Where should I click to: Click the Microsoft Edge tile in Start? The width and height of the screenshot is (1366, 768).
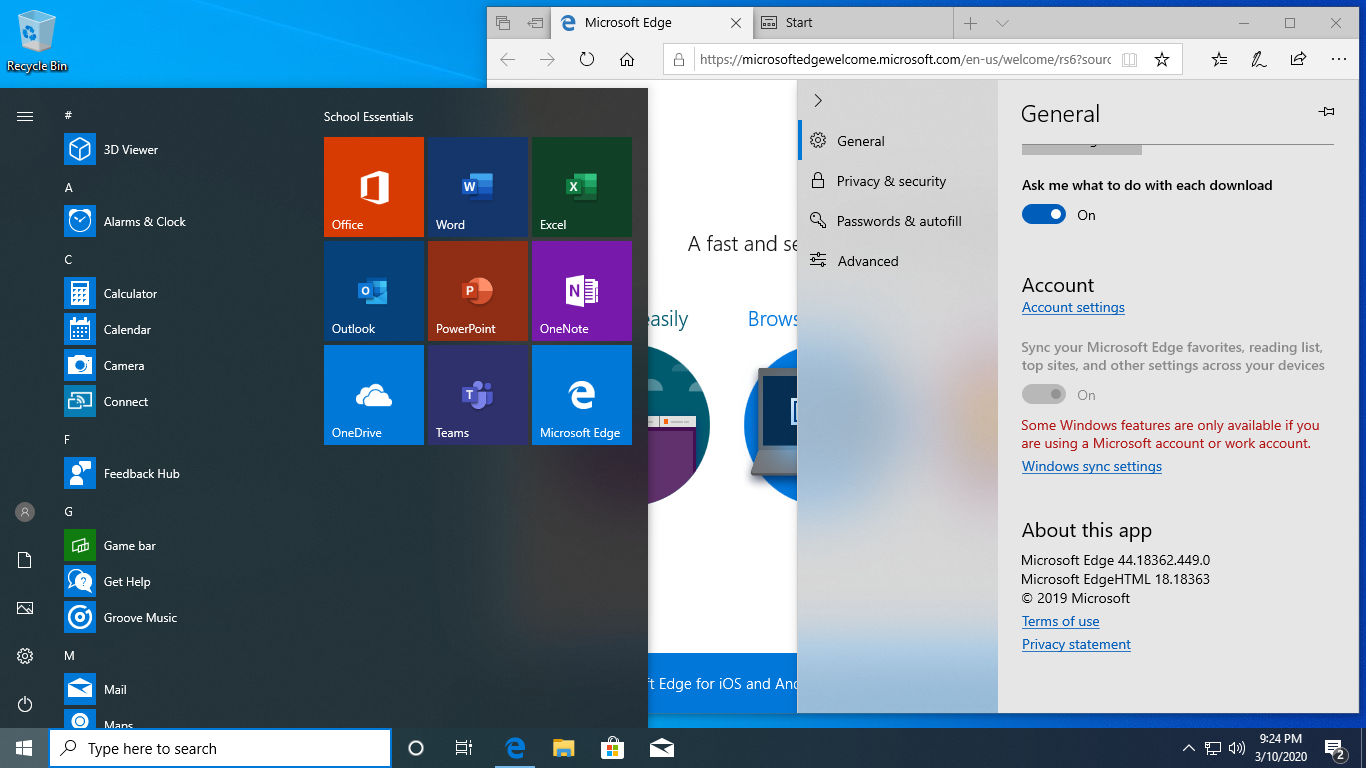582,395
